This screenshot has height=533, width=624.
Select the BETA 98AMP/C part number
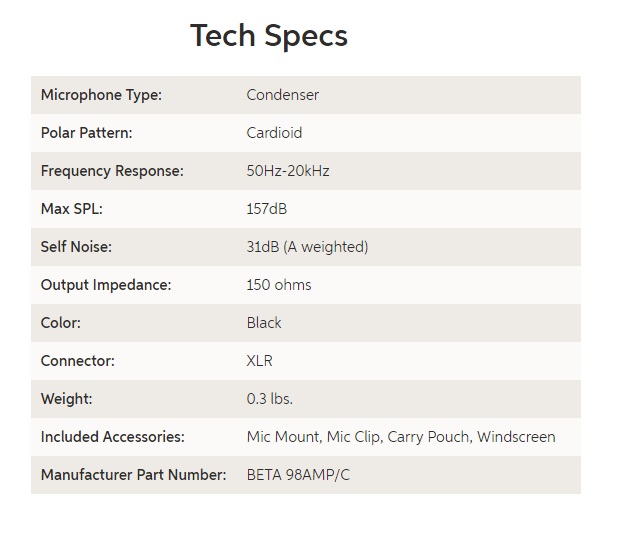pyautogui.click(x=298, y=475)
